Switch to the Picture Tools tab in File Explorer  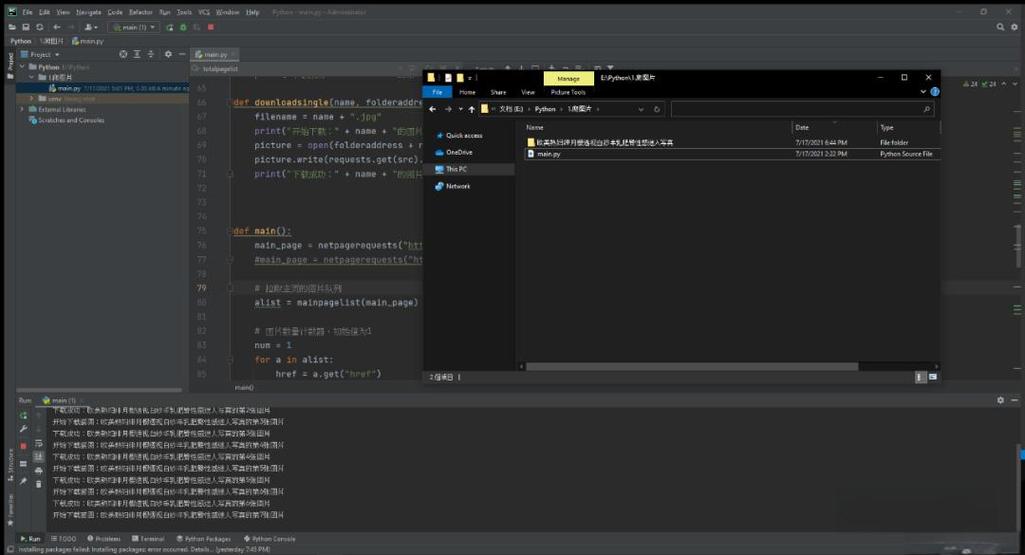[x=568, y=92]
